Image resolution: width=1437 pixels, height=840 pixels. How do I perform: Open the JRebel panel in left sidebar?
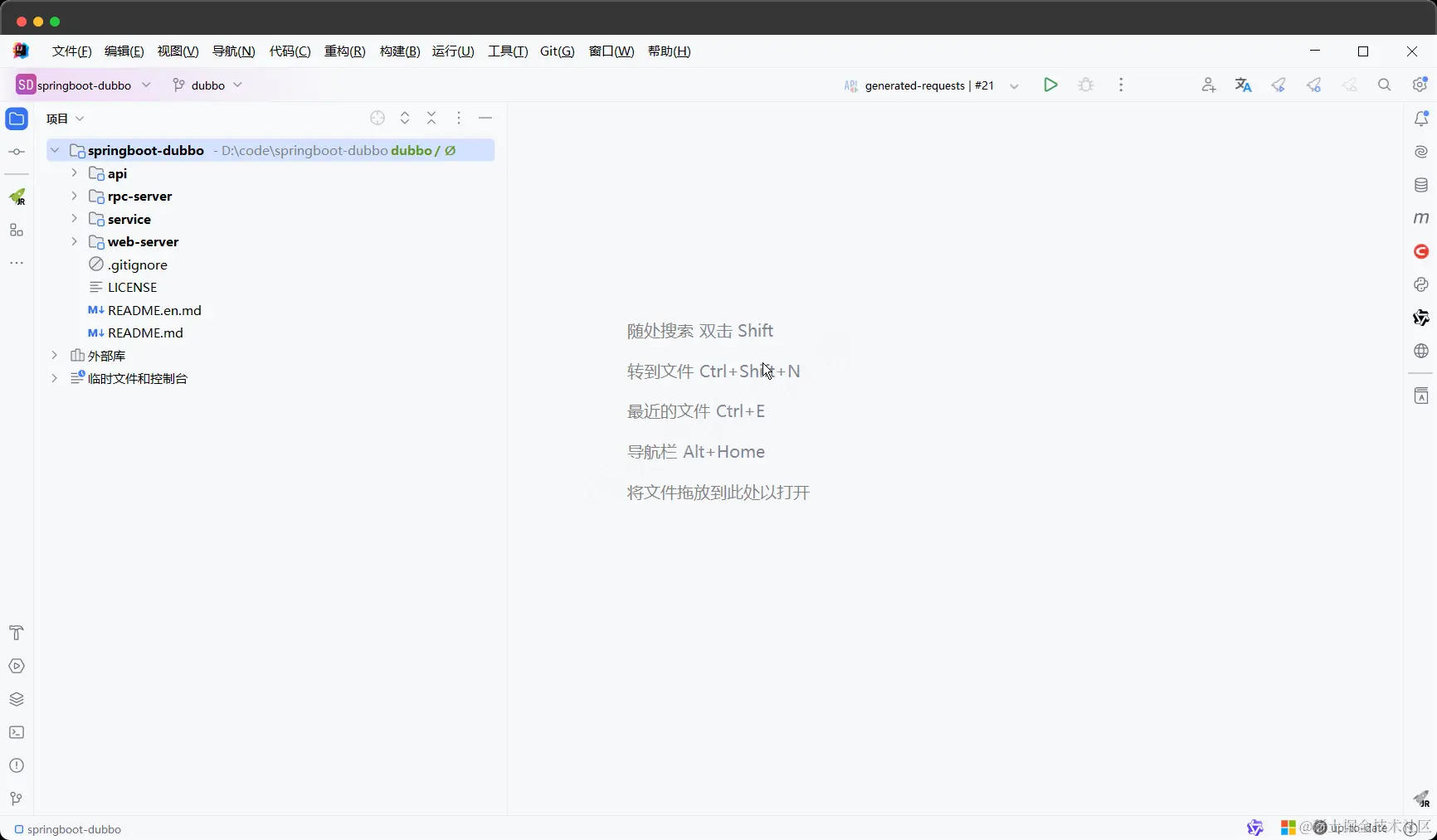[x=17, y=197]
